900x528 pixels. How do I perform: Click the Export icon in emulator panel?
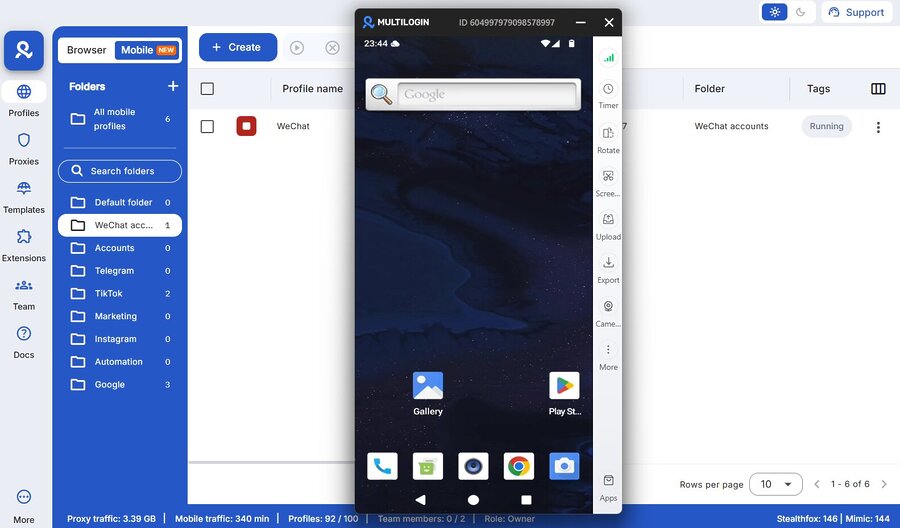(608, 263)
